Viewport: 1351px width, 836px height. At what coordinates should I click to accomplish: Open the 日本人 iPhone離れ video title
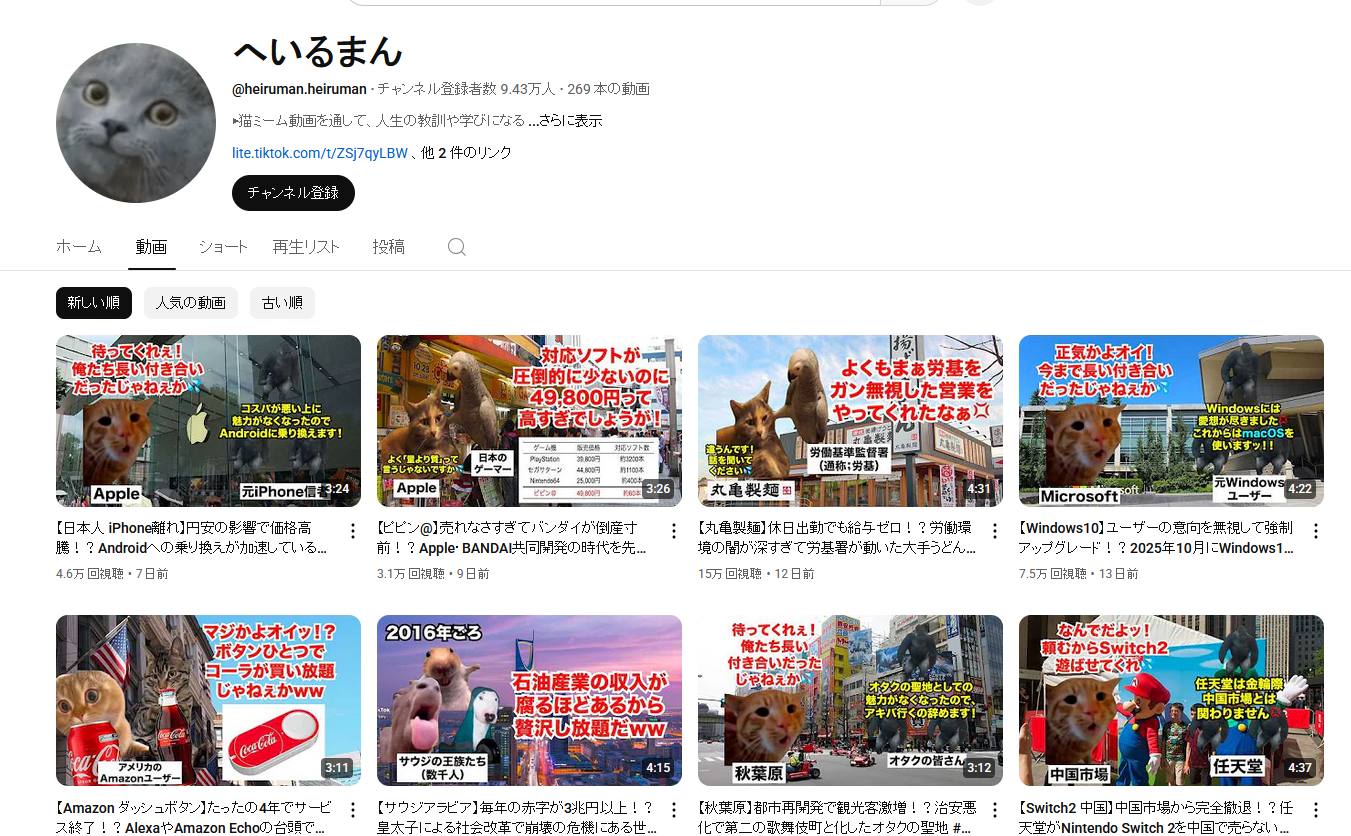[x=192, y=537]
